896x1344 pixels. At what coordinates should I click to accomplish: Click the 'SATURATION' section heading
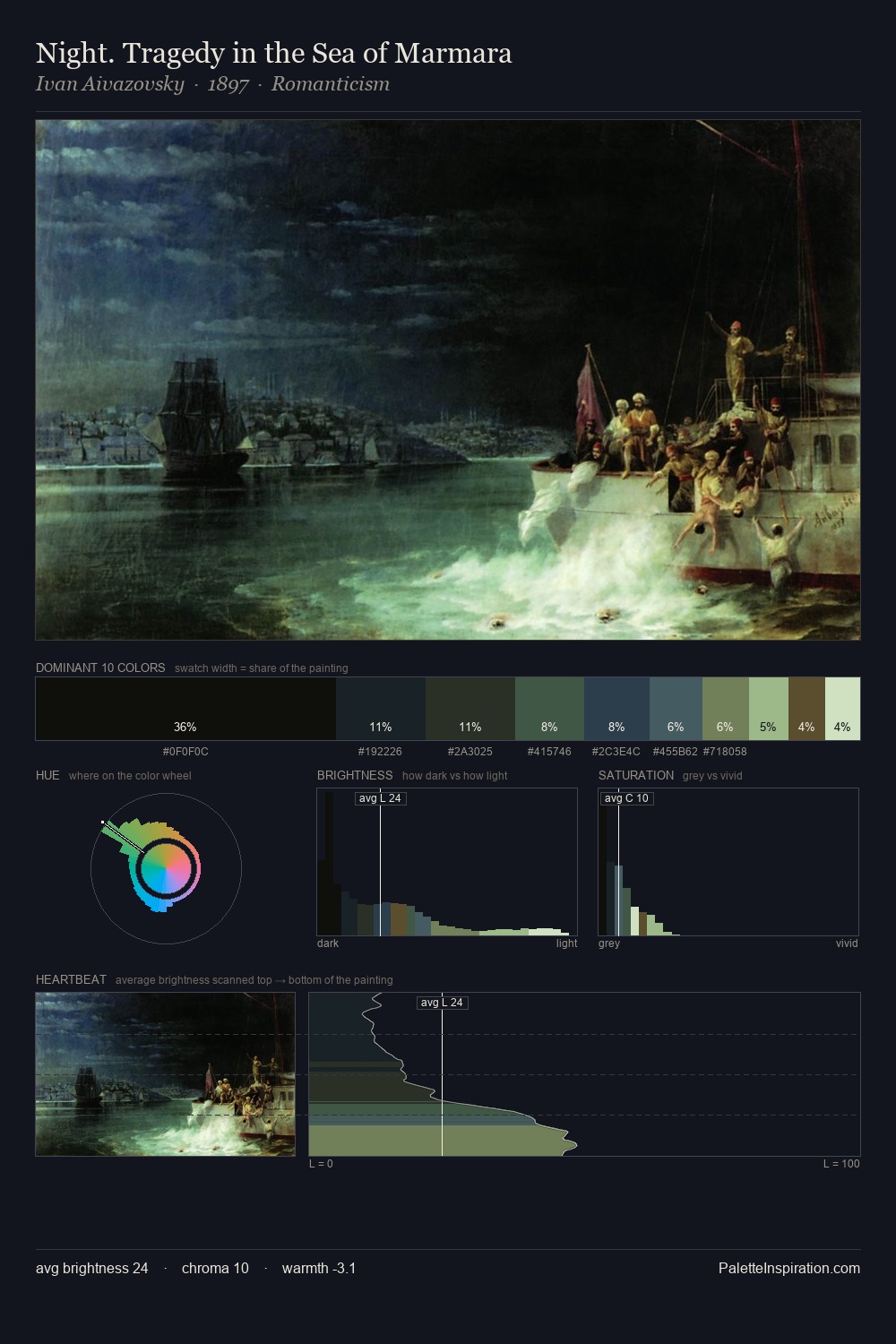pos(636,776)
